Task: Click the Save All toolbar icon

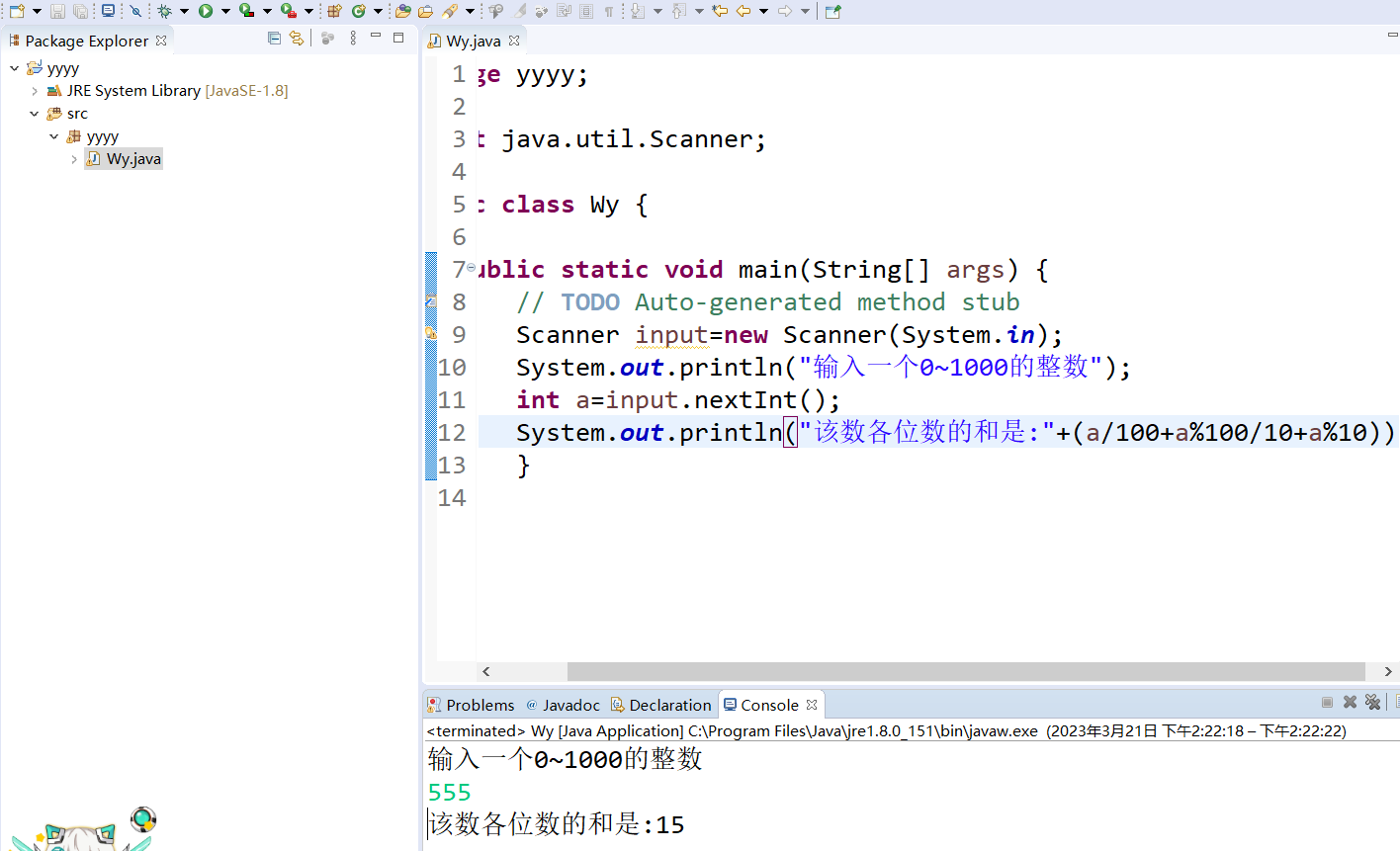Action: [x=80, y=11]
